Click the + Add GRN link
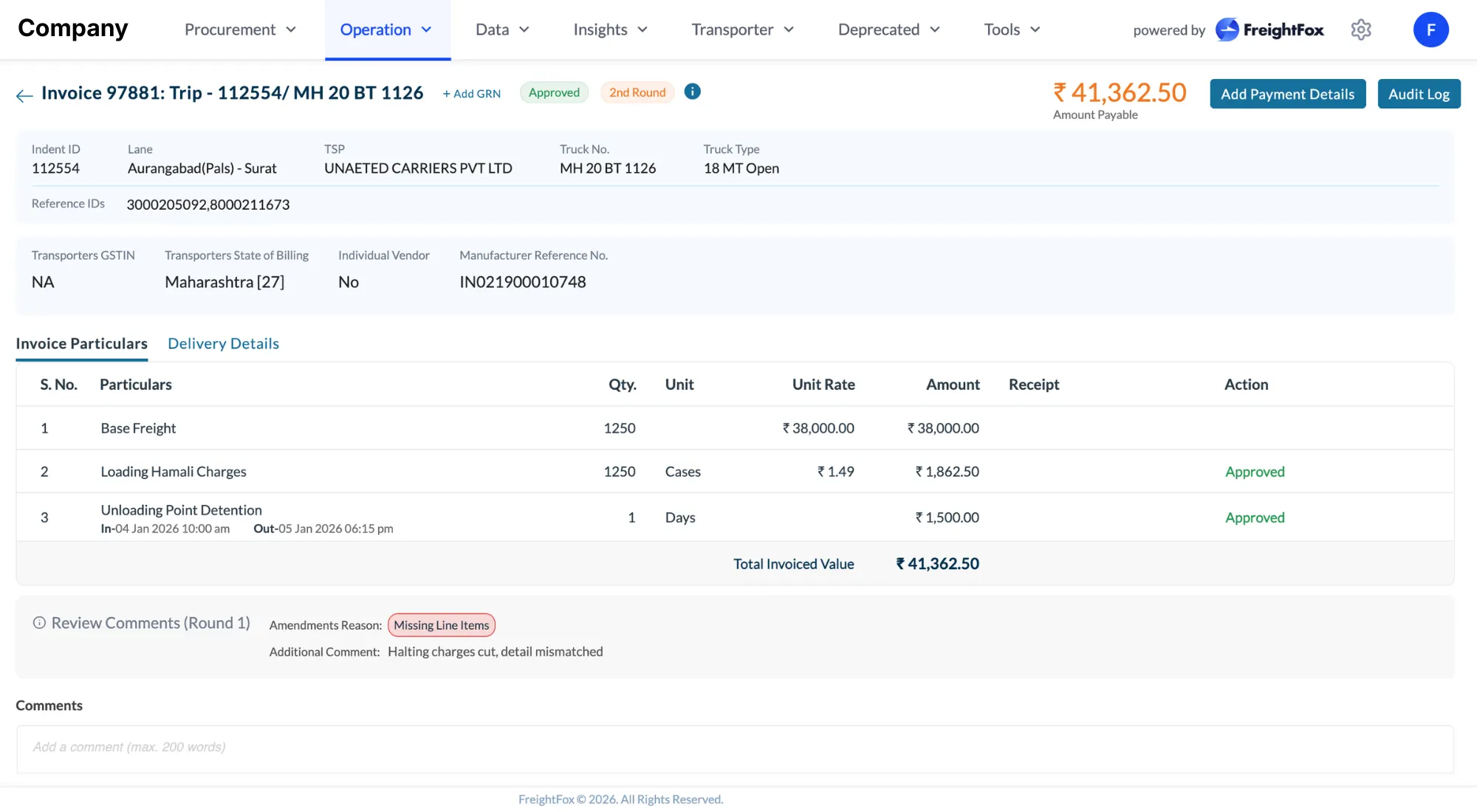1477x812 pixels. [471, 93]
